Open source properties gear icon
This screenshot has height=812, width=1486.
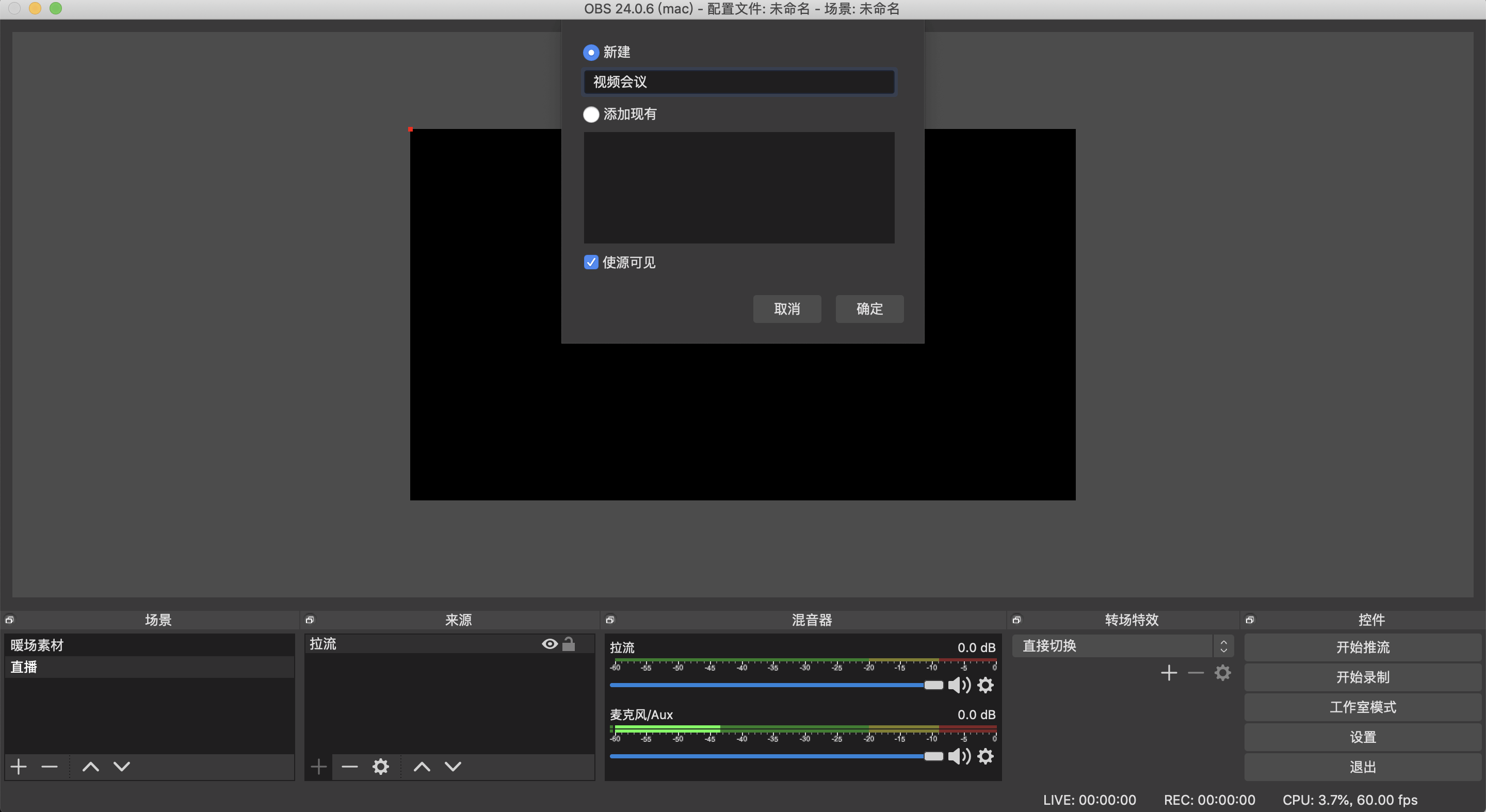pos(380,767)
